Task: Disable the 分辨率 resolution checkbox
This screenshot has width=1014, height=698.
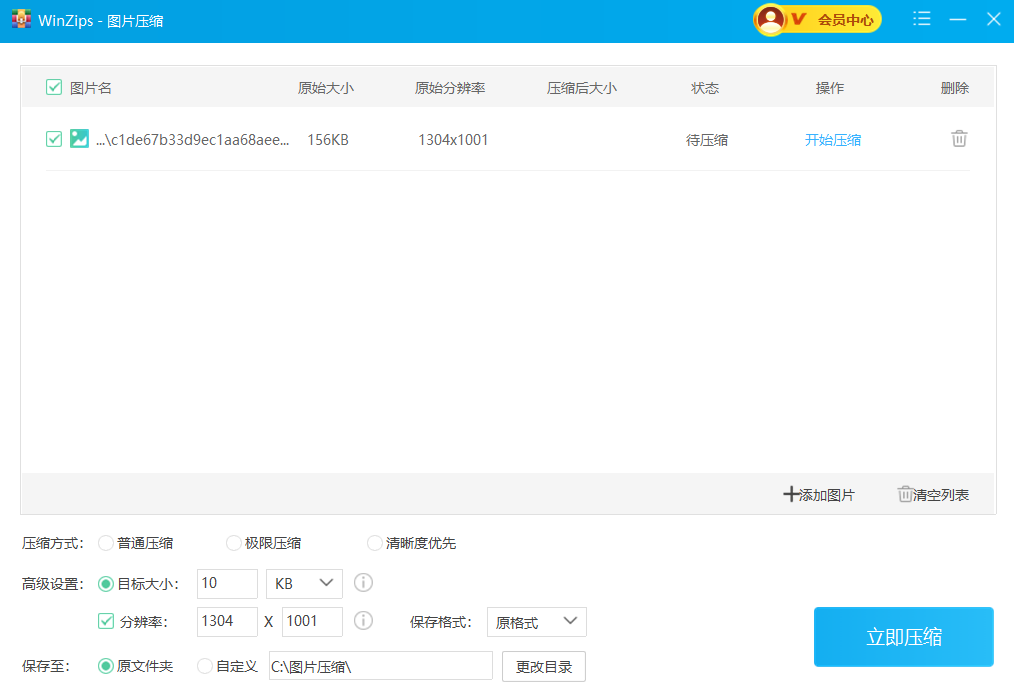Action: [106, 621]
